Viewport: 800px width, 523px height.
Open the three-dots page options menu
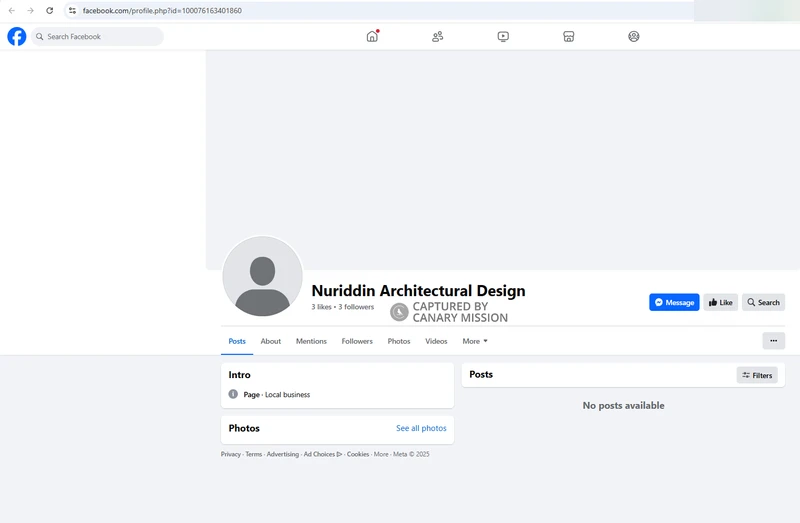click(x=773, y=341)
